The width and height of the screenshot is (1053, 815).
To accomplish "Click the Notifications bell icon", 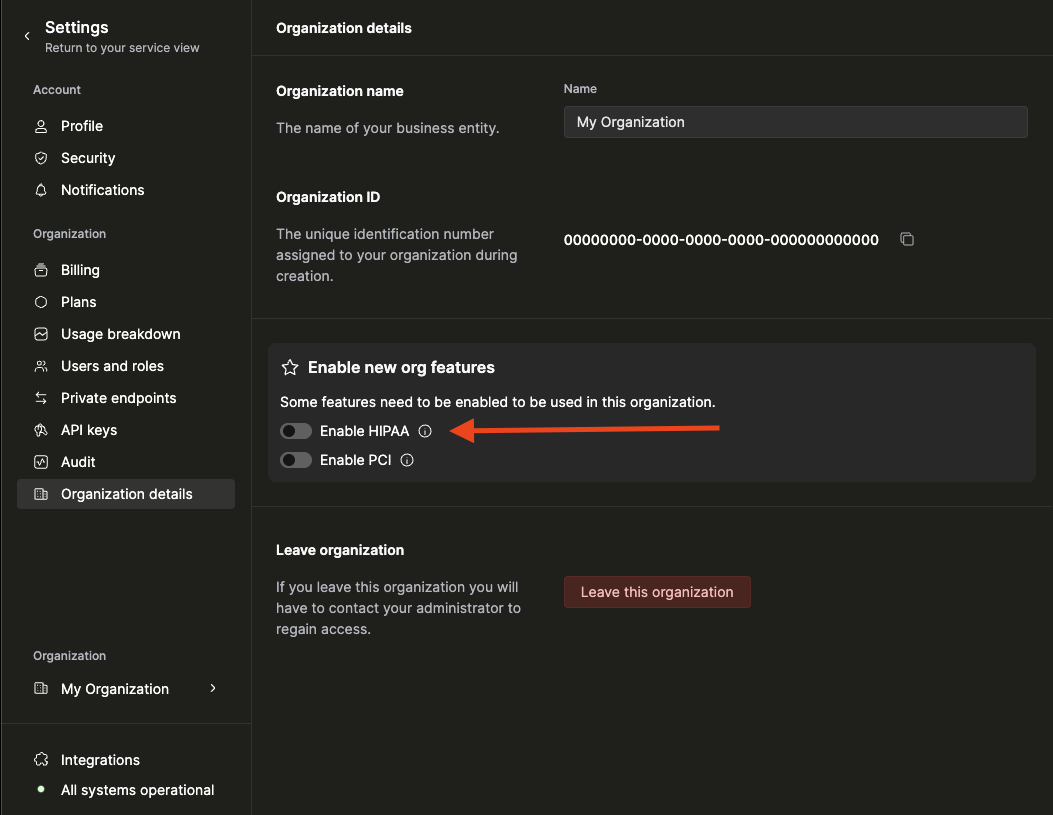I will coord(40,190).
